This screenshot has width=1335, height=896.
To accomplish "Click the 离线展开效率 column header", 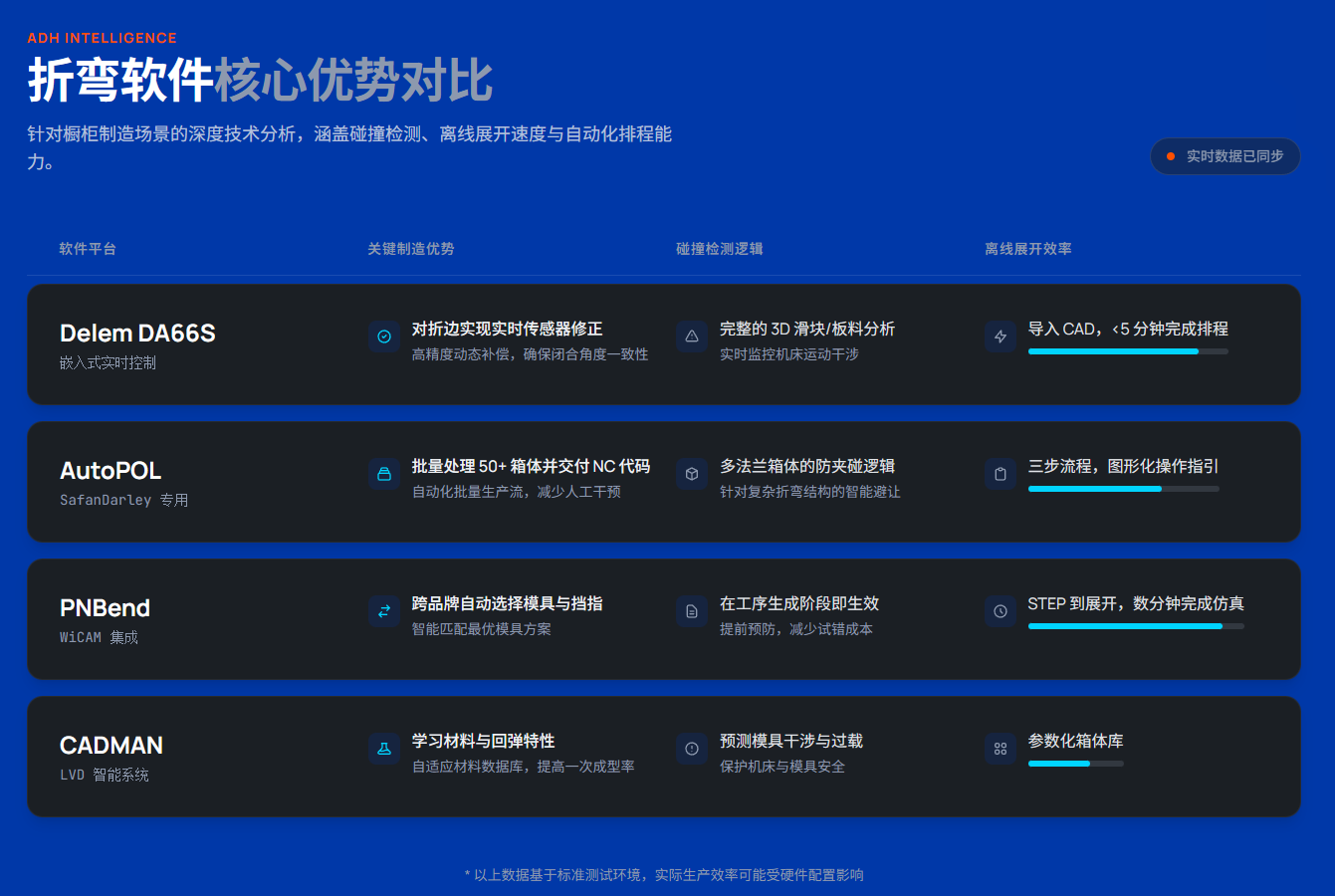I will point(1028,249).
